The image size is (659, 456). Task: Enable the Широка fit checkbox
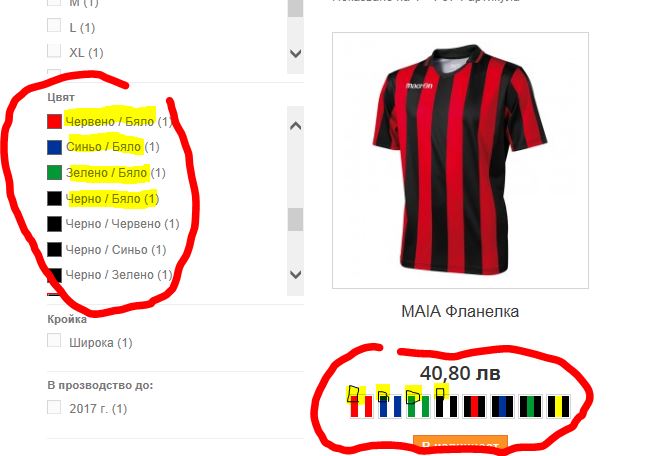pos(54,340)
